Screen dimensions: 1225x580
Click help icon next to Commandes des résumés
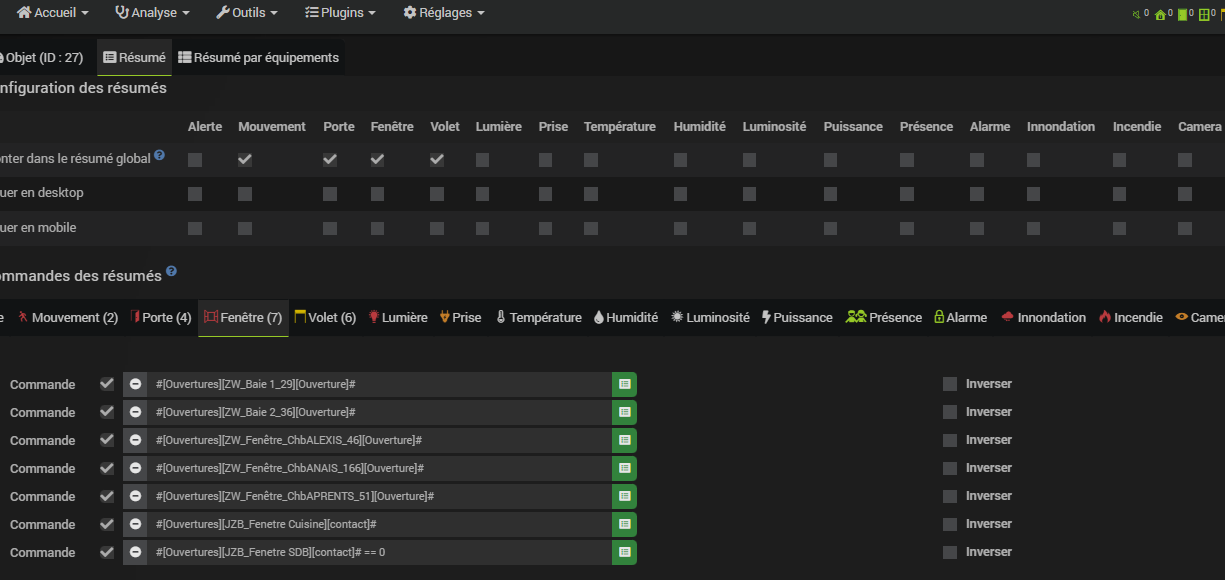tap(171, 272)
